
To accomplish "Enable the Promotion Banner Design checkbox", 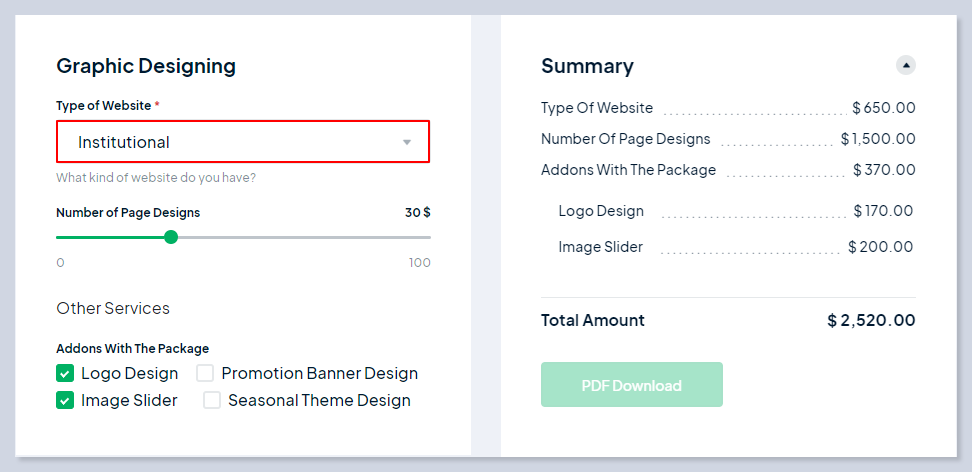I will pos(205,374).
